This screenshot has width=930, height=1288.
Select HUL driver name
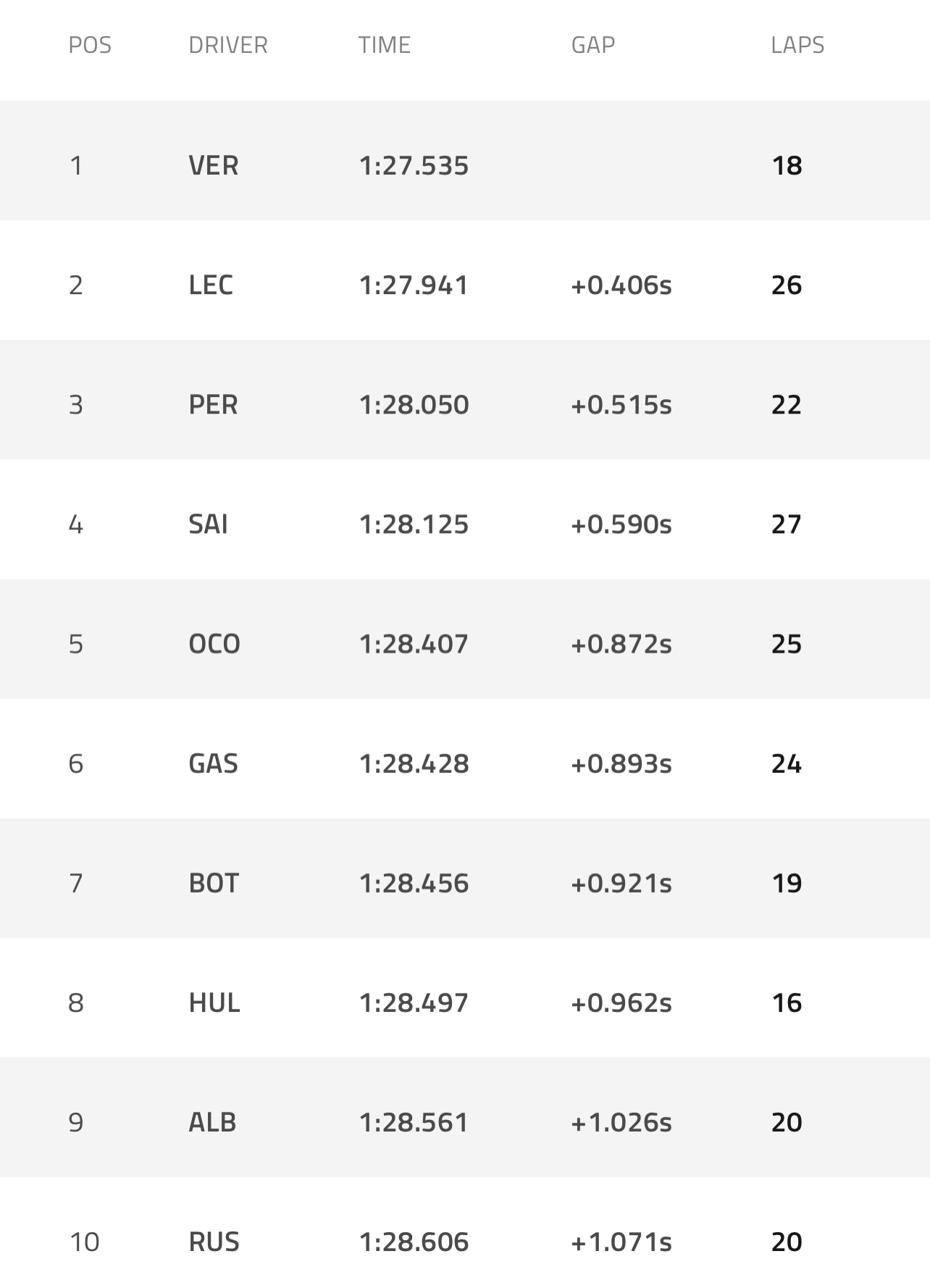click(214, 1003)
